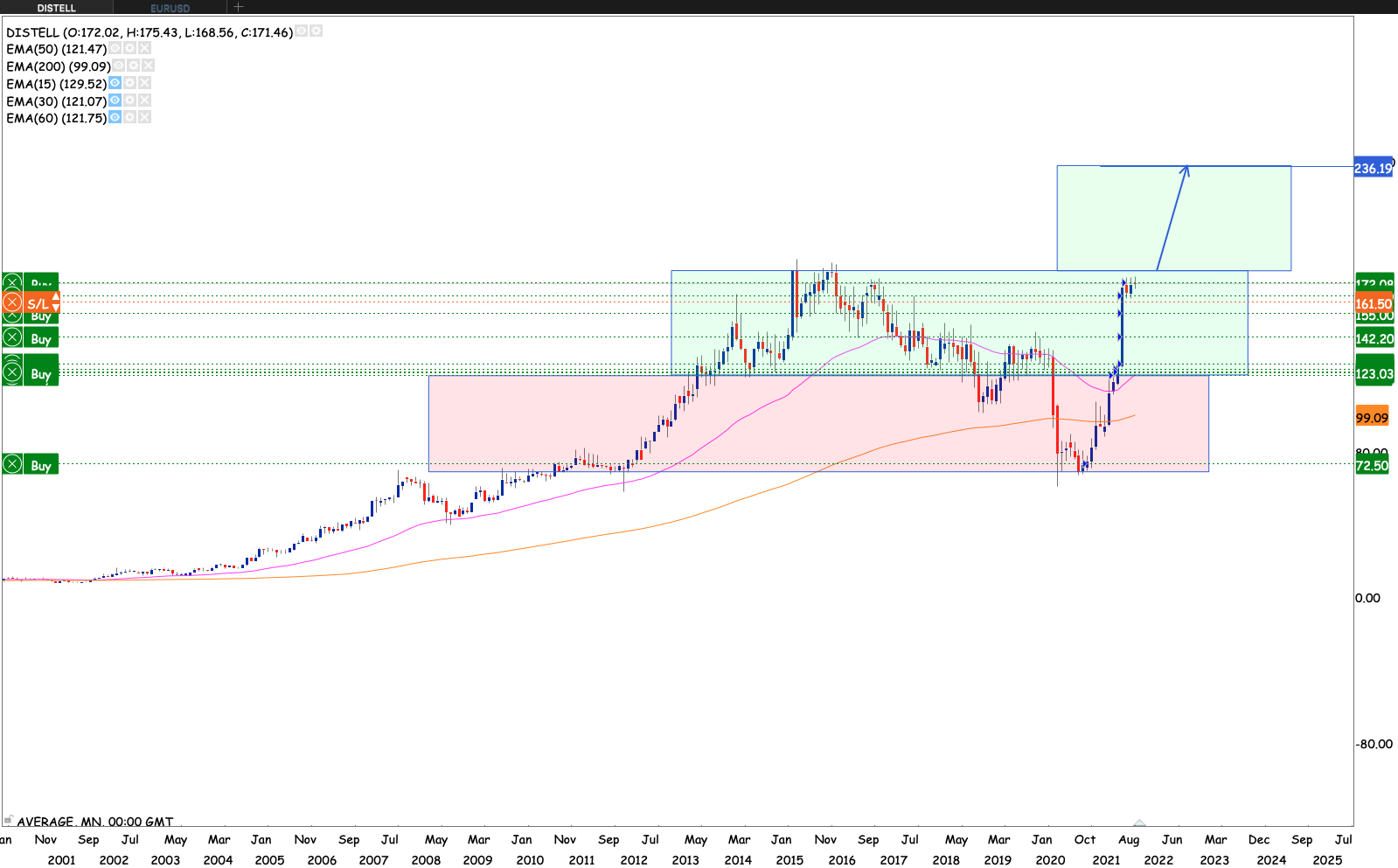
Task: Cancel the S/L order with its X icon
Action: (12, 303)
